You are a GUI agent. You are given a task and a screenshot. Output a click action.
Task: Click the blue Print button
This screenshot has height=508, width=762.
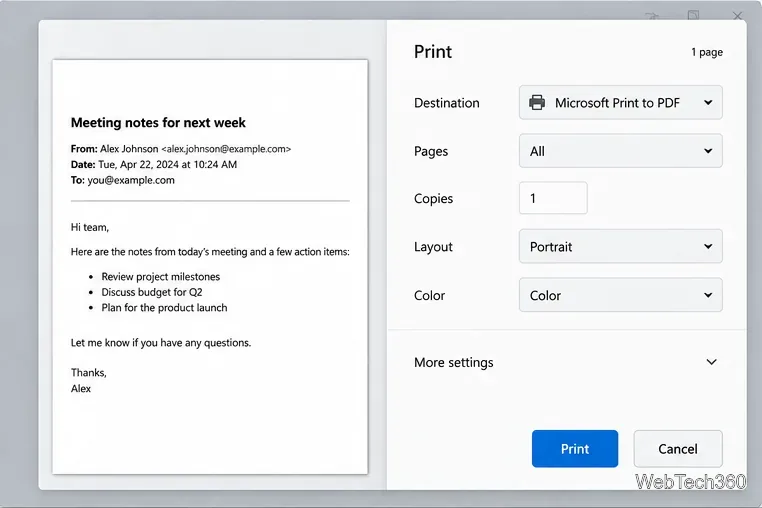click(575, 449)
